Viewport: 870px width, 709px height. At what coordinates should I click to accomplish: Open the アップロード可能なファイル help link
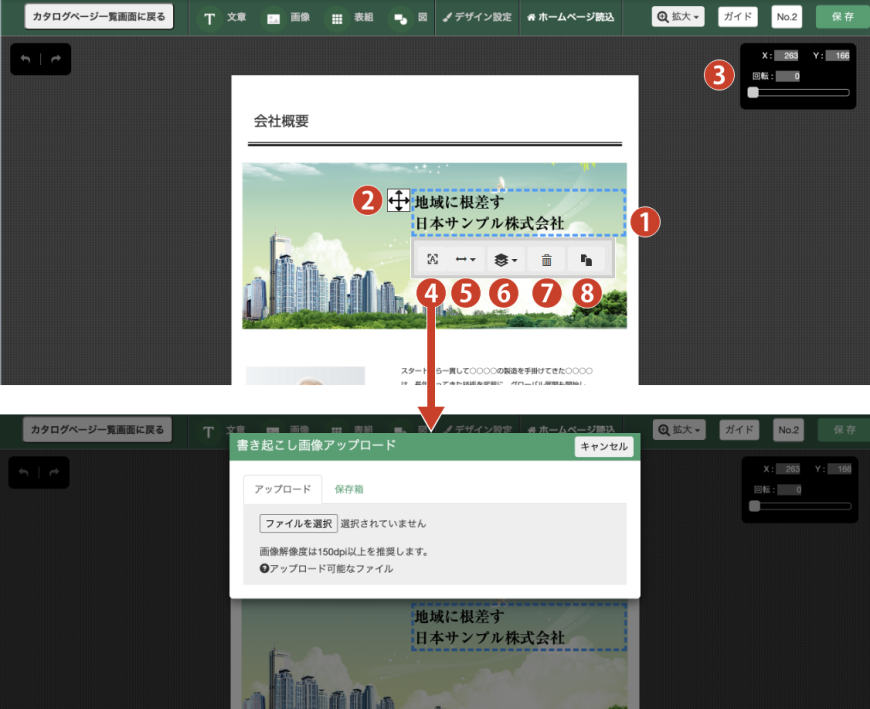coord(326,568)
